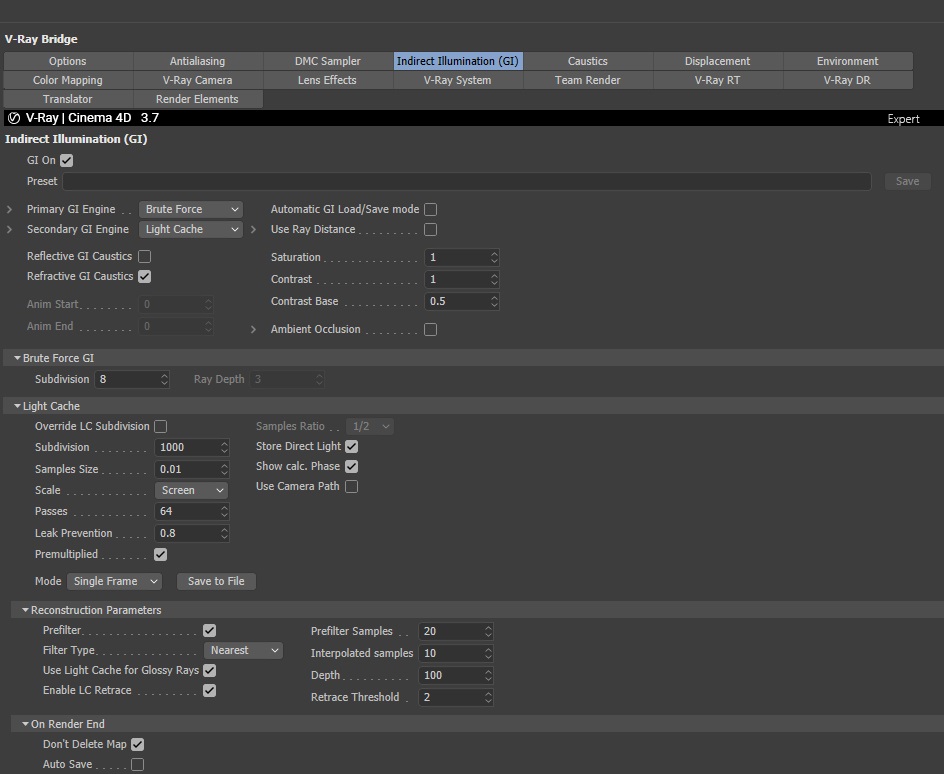Viewport: 944px width, 774px height.
Task: Uncheck Enable LC Retrace
Action: click(x=210, y=690)
